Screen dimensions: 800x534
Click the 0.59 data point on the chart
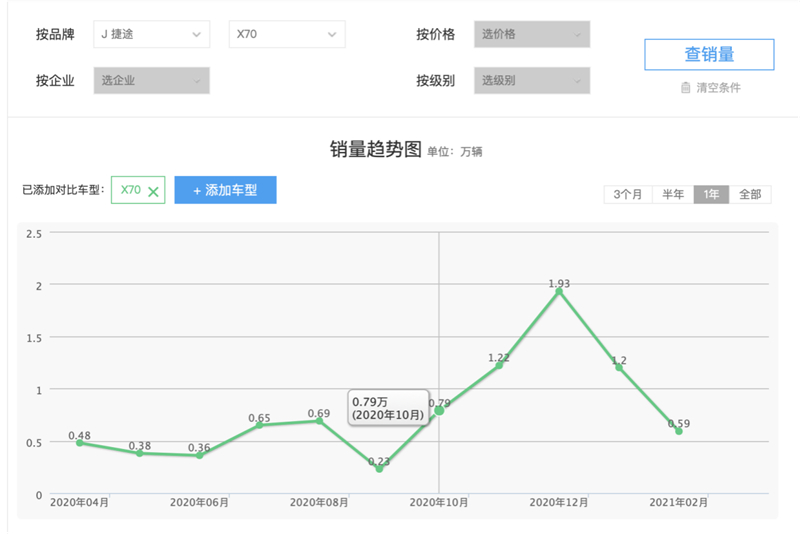[679, 431]
